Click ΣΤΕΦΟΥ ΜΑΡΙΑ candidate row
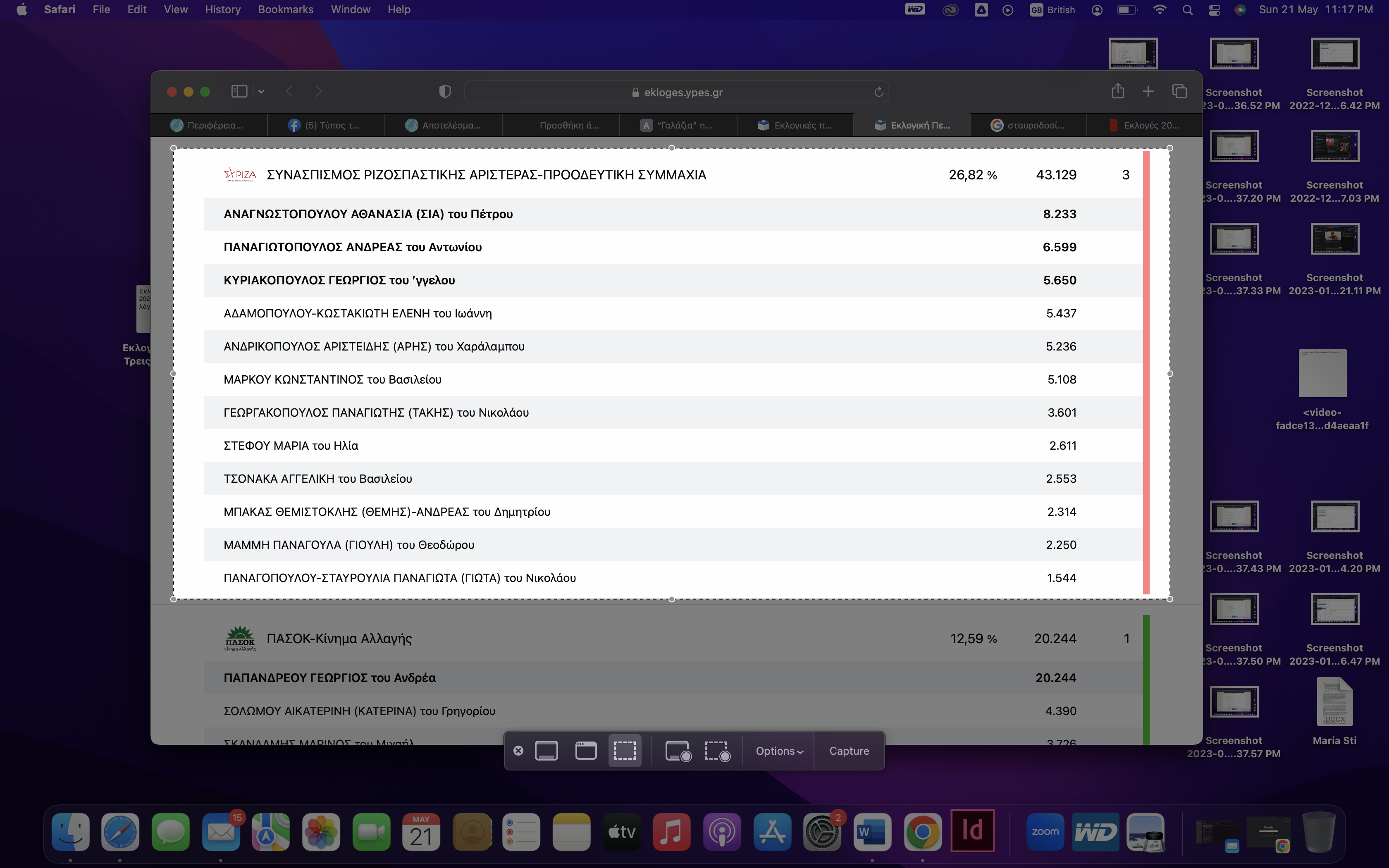1389x868 pixels. tap(673, 446)
